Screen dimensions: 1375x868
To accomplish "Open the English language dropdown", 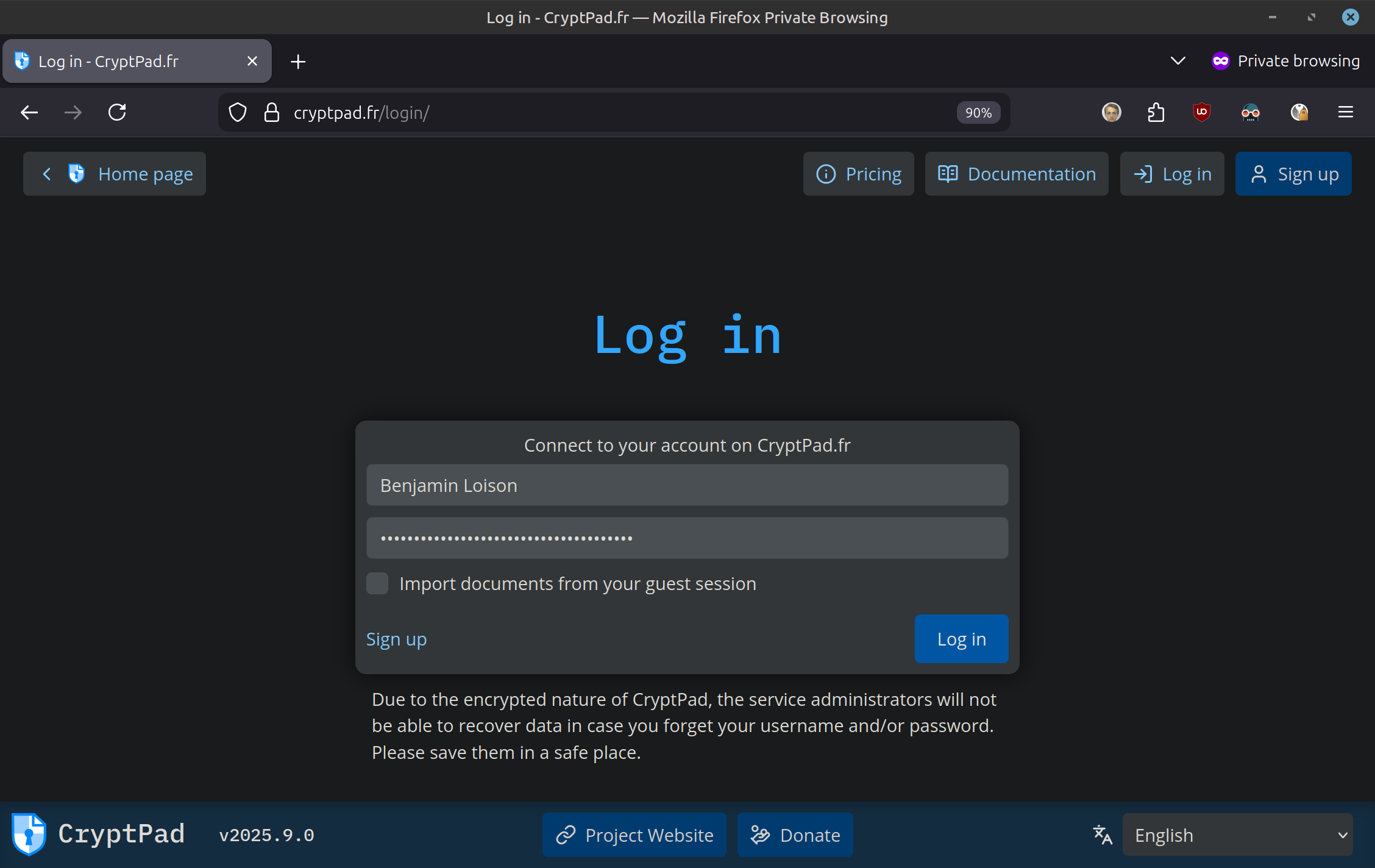I will pos(1237,834).
